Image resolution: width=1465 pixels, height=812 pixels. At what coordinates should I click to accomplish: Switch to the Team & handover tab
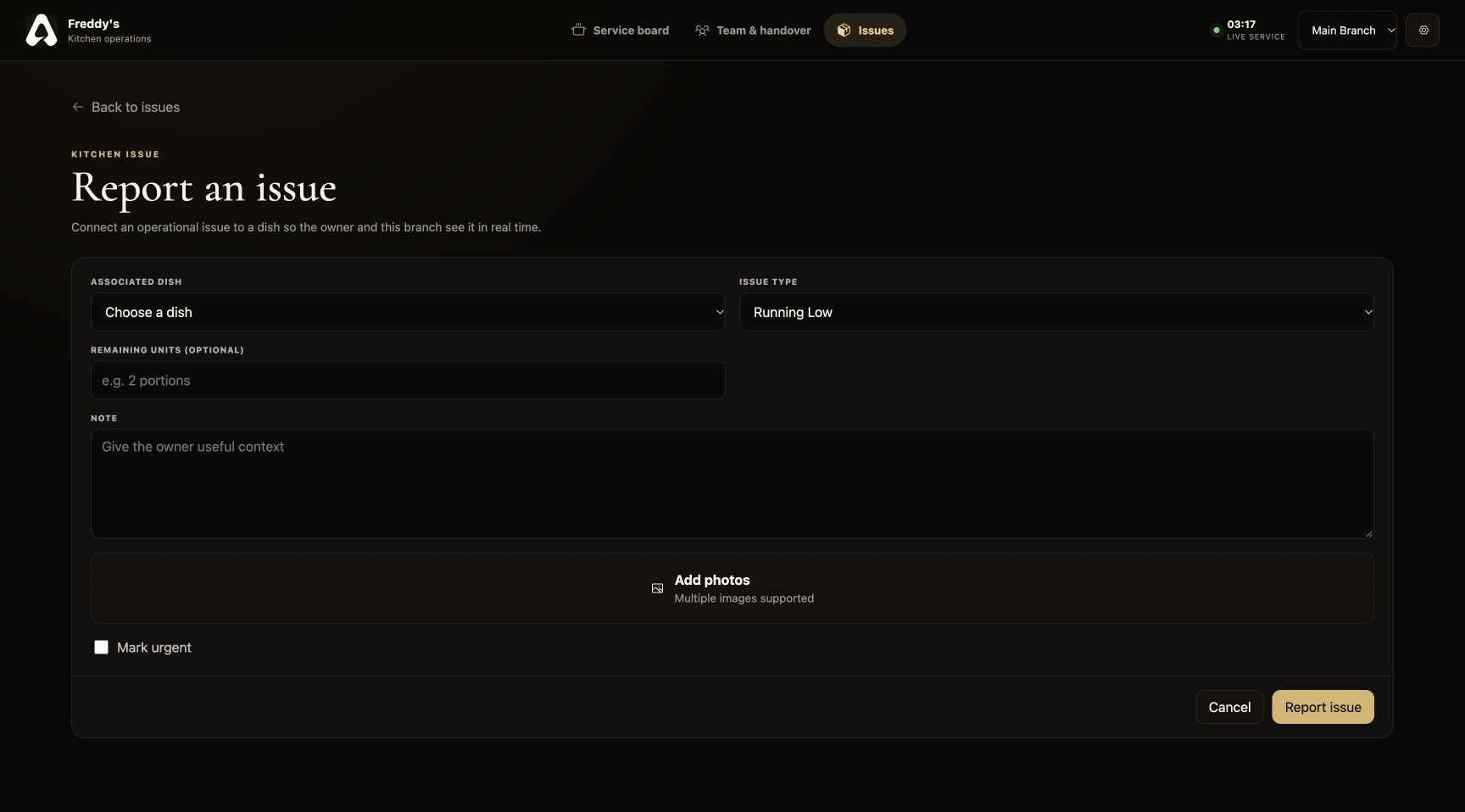(753, 31)
